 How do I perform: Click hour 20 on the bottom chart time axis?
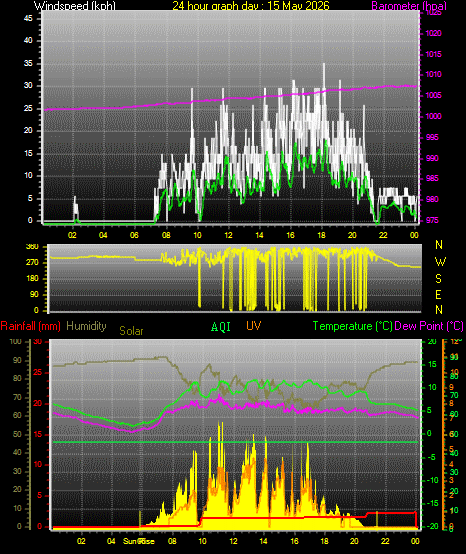coord(354,541)
